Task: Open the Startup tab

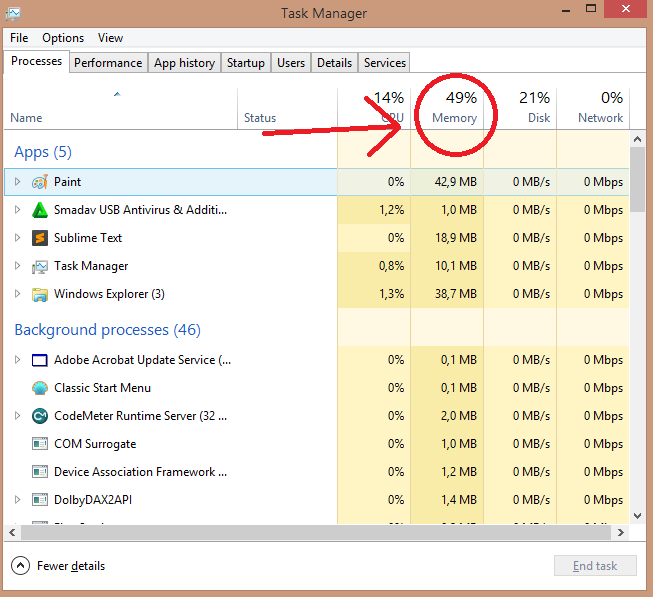Action: 246,63
